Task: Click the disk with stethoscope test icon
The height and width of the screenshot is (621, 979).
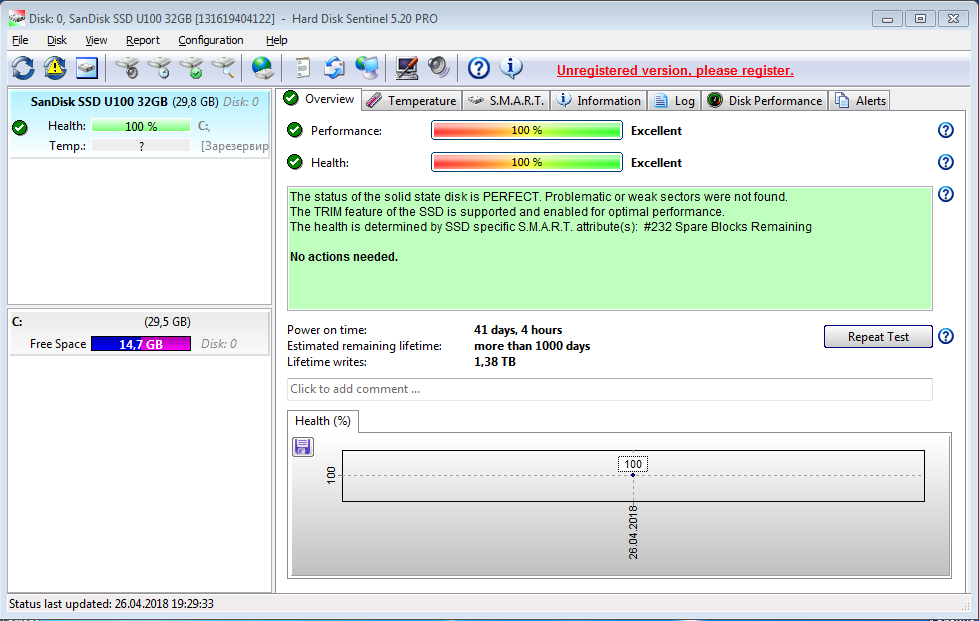Action: [x=127, y=67]
